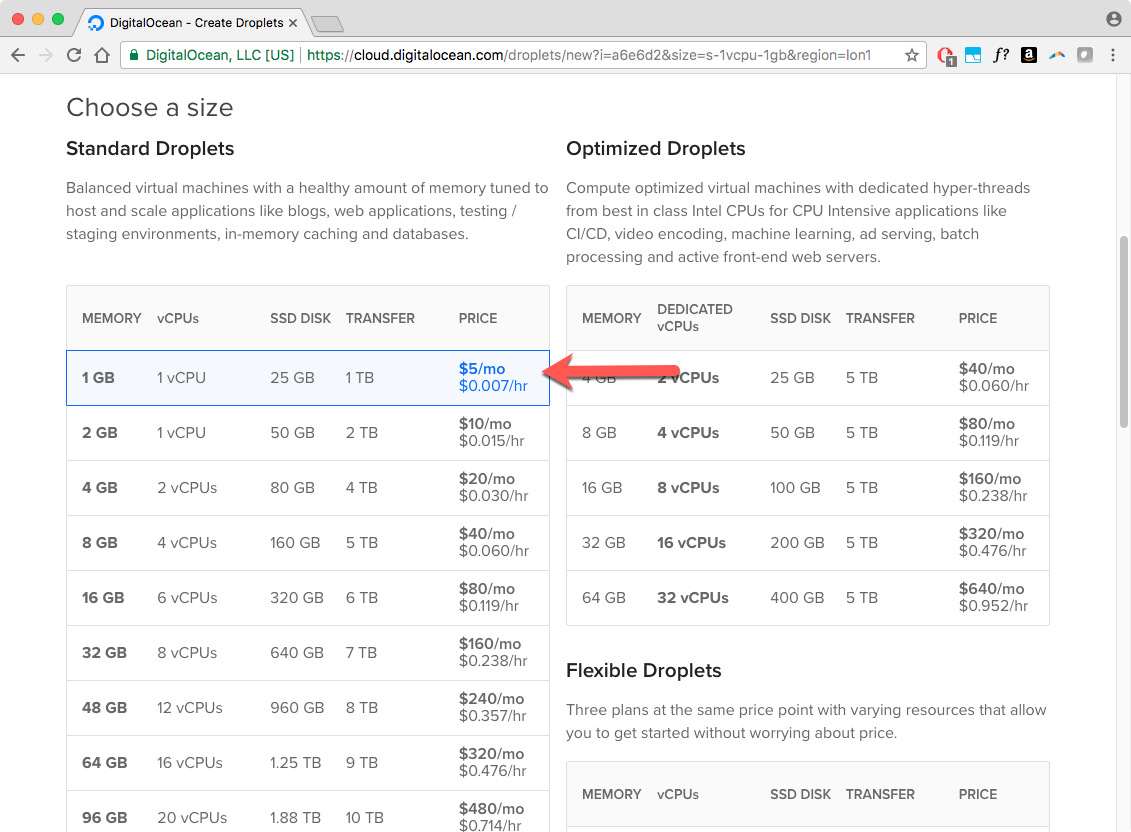
Task: Select the 64 GB $320/mo standard droplet
Action: coord(308,763)
